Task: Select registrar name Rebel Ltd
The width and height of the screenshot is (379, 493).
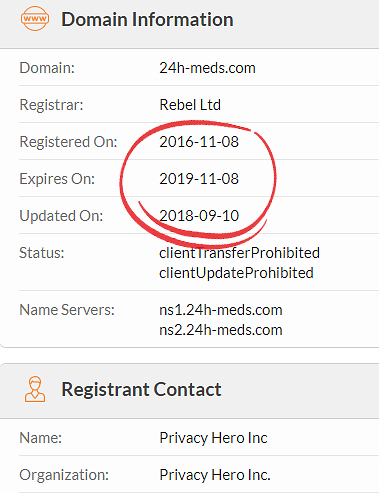Action: click(190, 105)
